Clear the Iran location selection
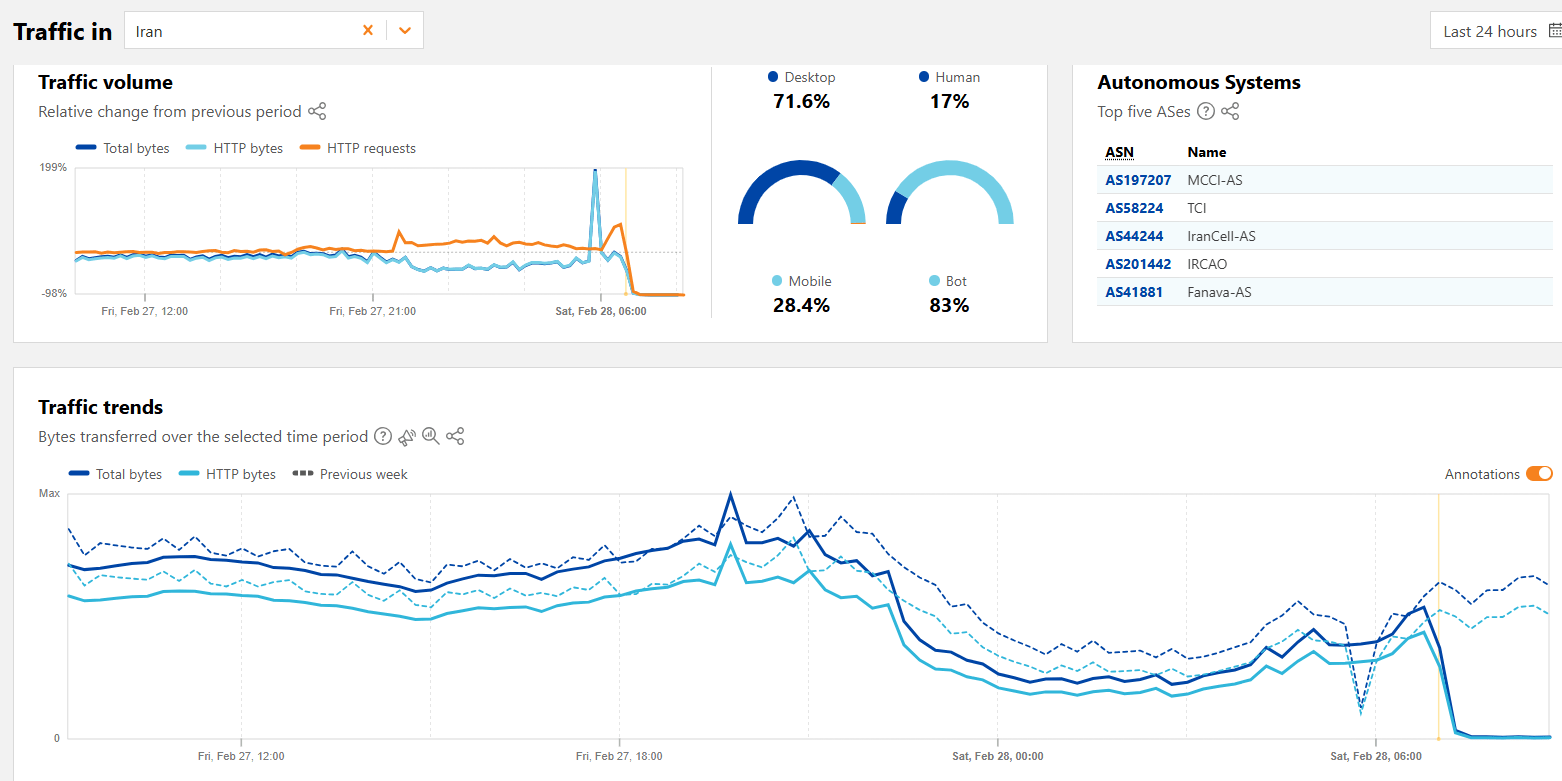1562x781 pixels. (x=368, y=31)
